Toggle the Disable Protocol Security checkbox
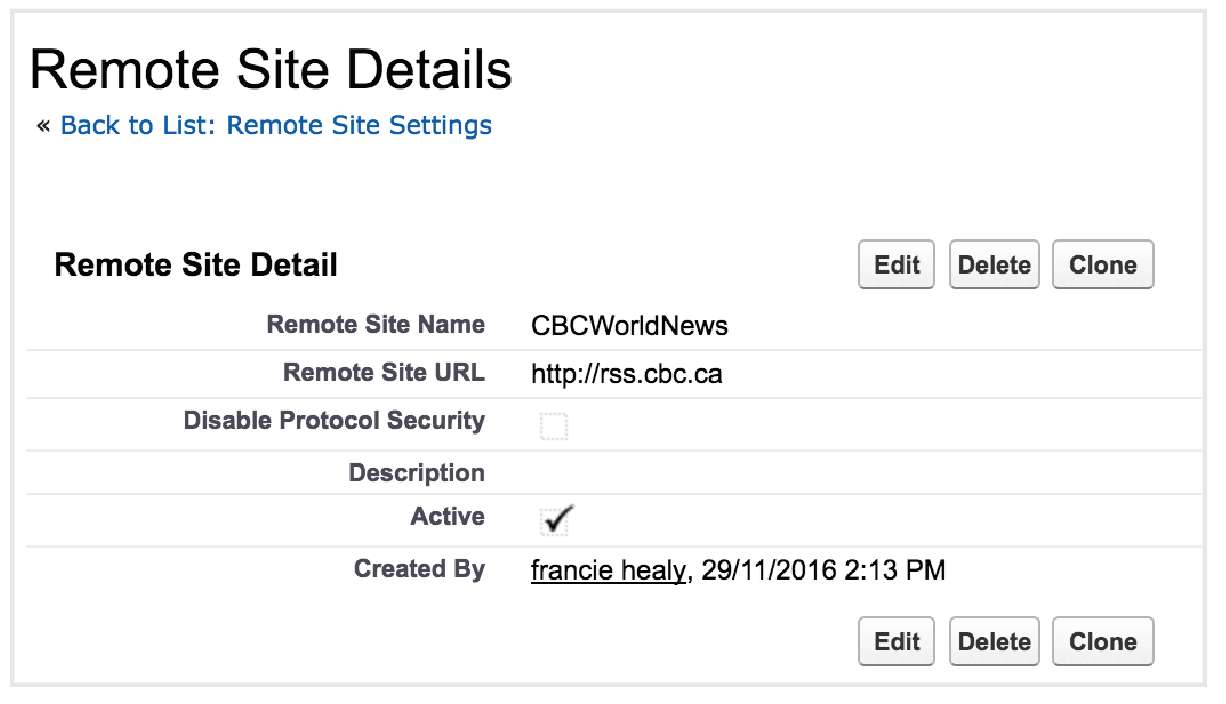The image size is (1226, 704). (x=553, y=426)
